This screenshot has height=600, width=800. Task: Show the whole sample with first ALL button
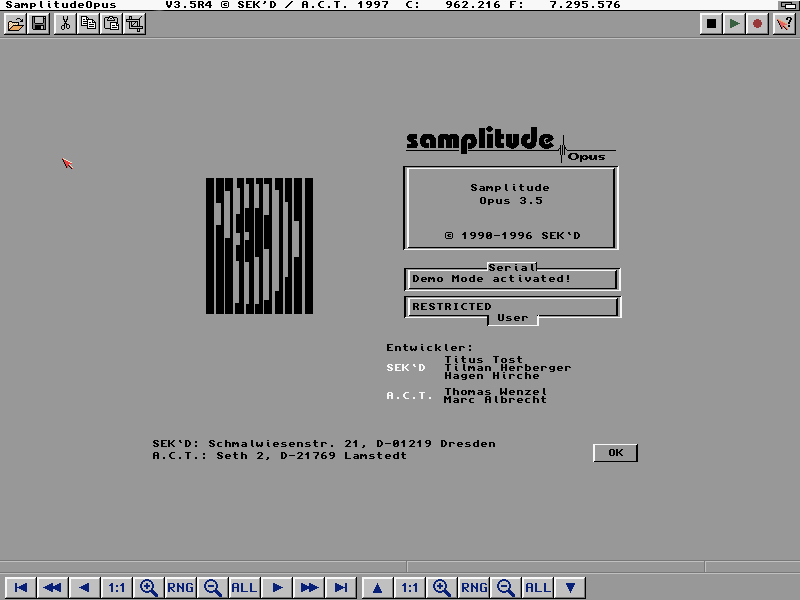(244, 587)
